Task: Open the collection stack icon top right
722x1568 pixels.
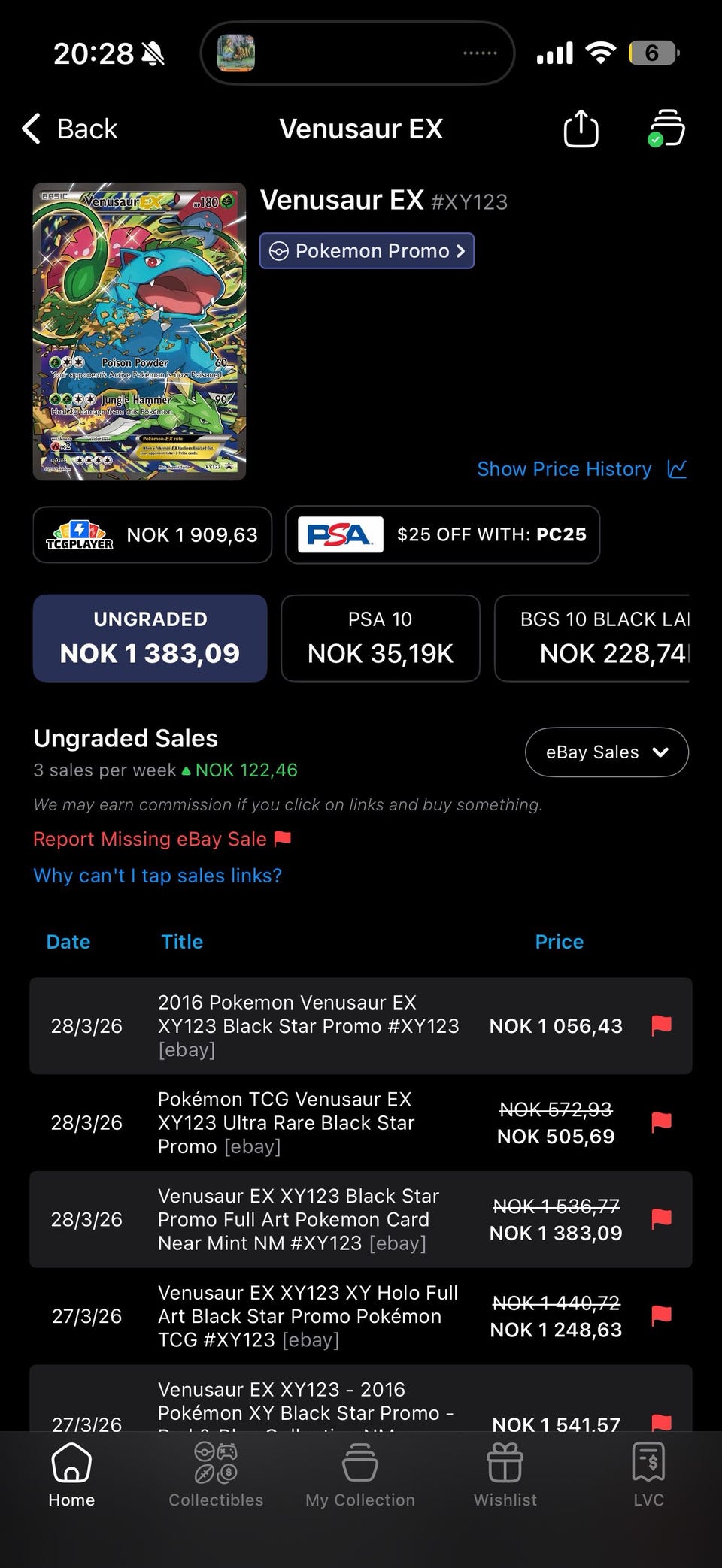Action: pos(666,129)
